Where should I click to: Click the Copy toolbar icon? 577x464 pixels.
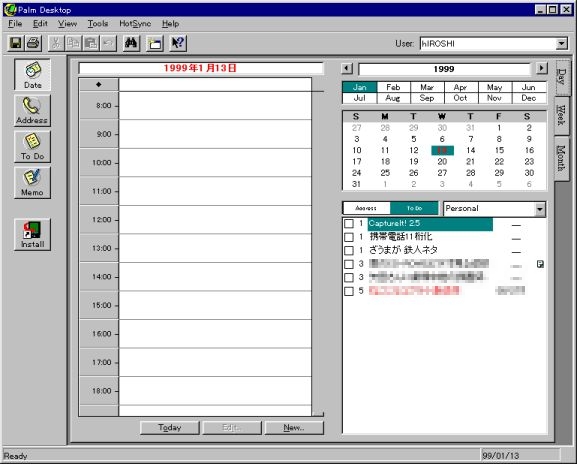tap(73, 43)
